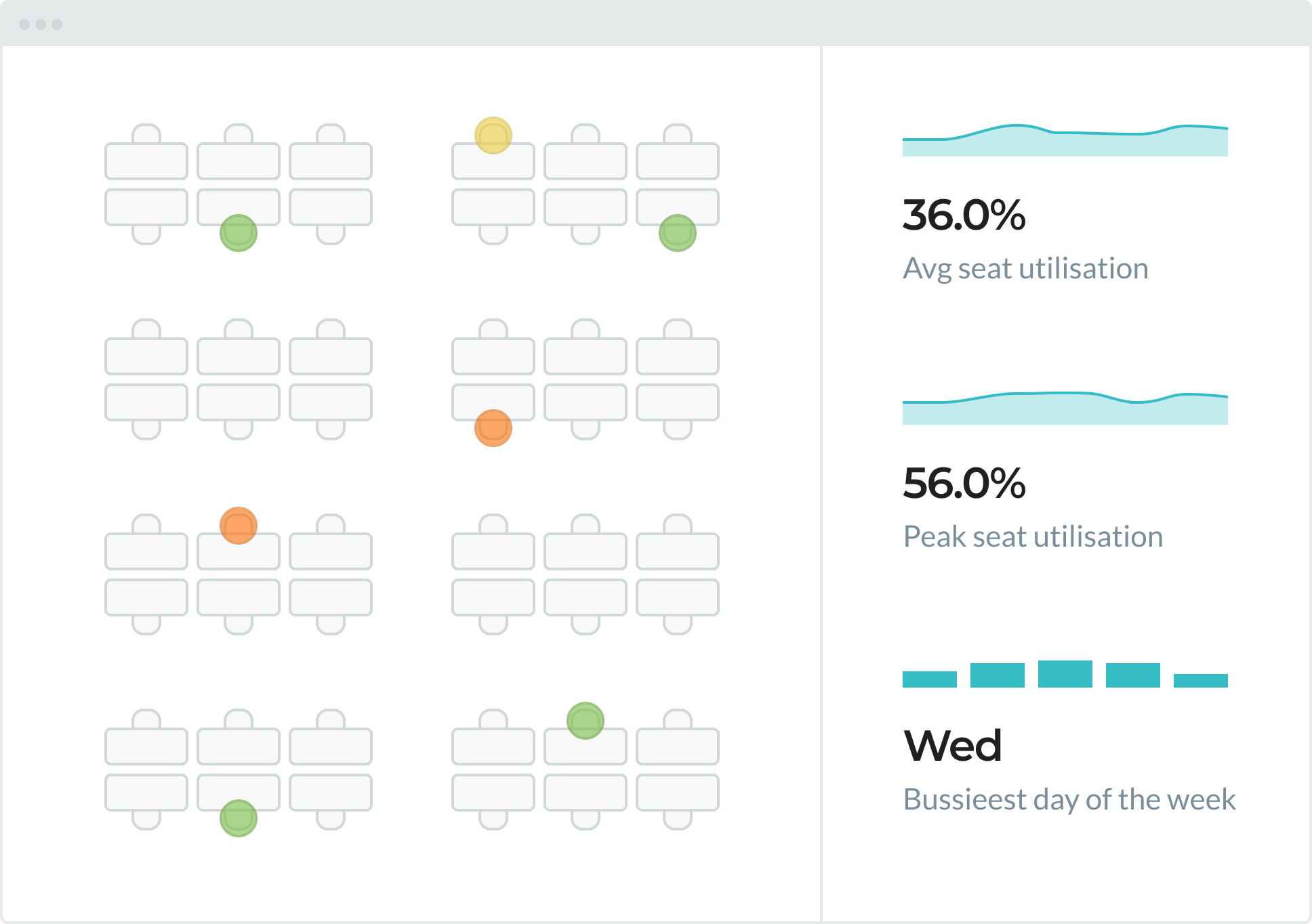
Task: Click the Peak seat utilisation label
Action: (1033, 537)
